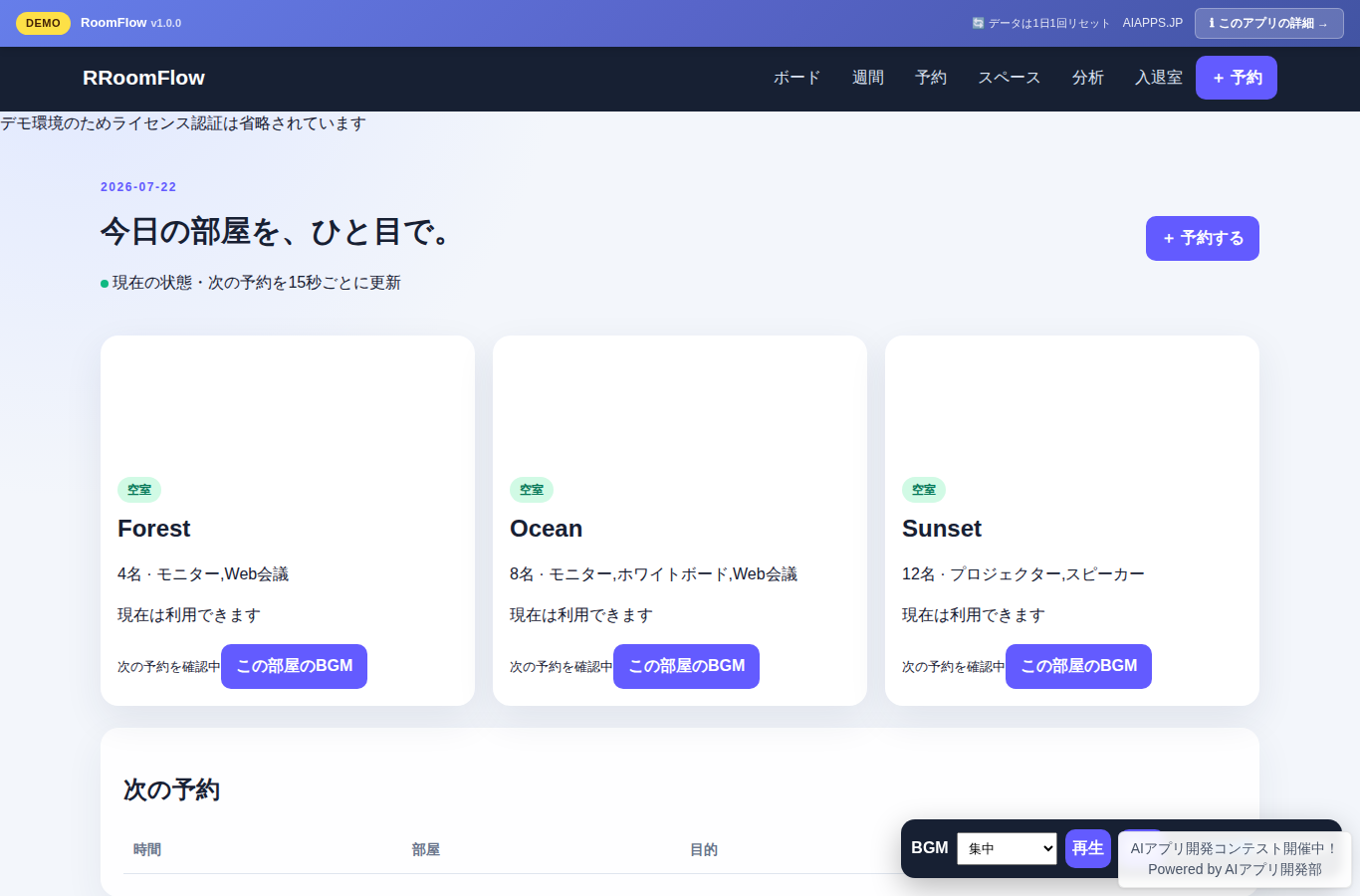Screen dimensions: 1360x896
Task: Click the + 予約する button
Action: [1203, 239]
